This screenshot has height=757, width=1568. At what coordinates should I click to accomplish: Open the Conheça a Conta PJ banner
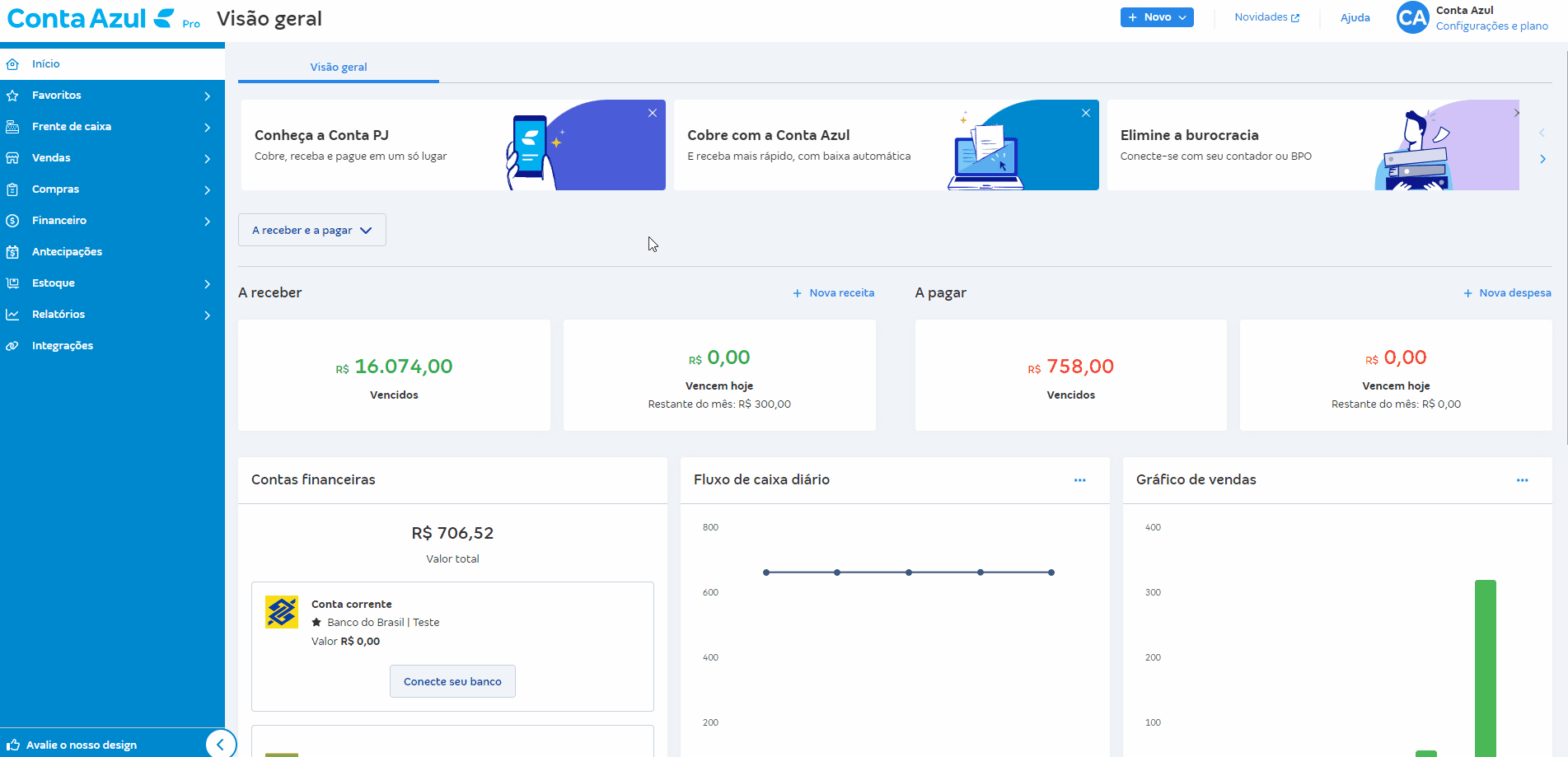pos(453,145)
